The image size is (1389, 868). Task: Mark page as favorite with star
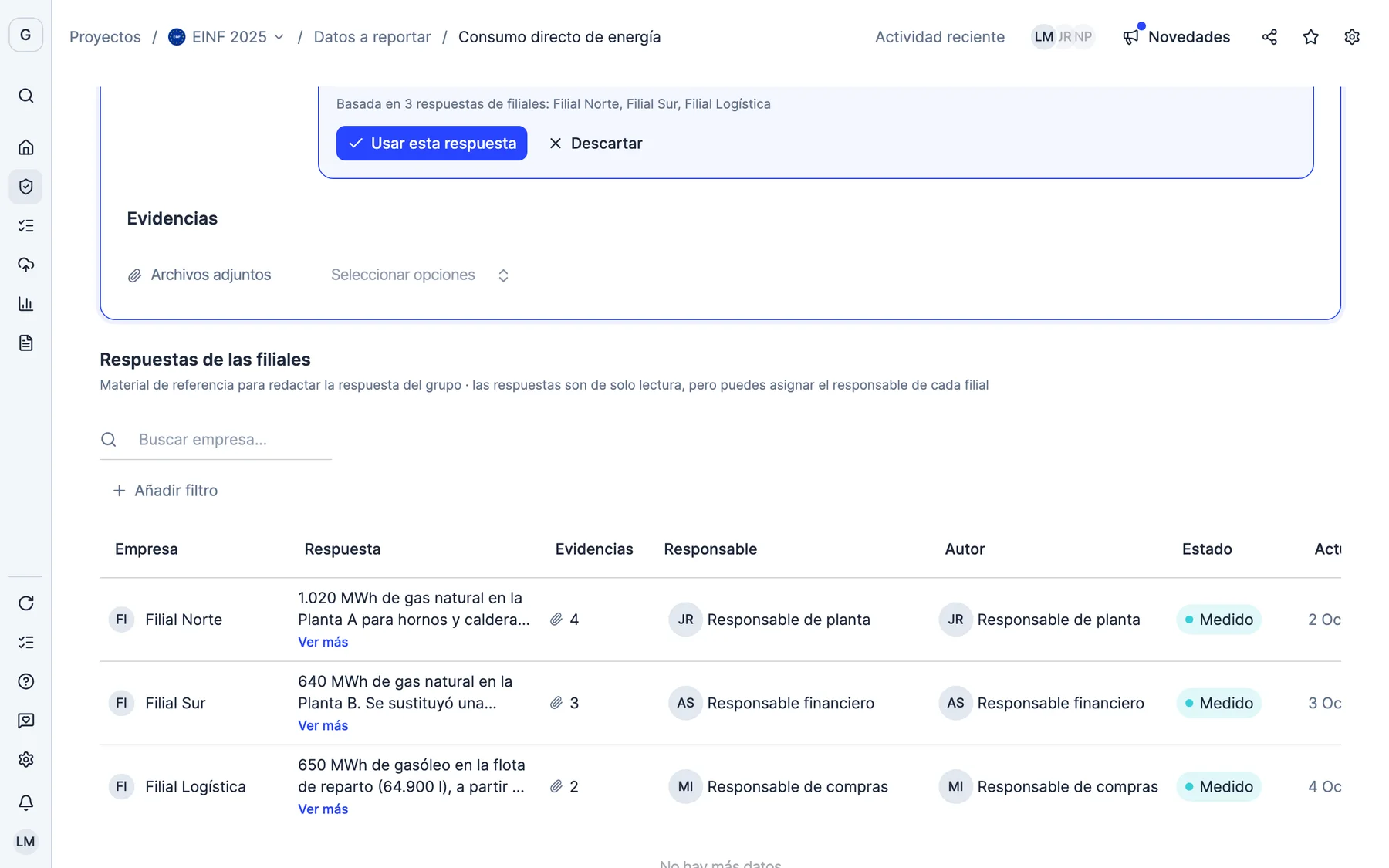[1310, 37]
